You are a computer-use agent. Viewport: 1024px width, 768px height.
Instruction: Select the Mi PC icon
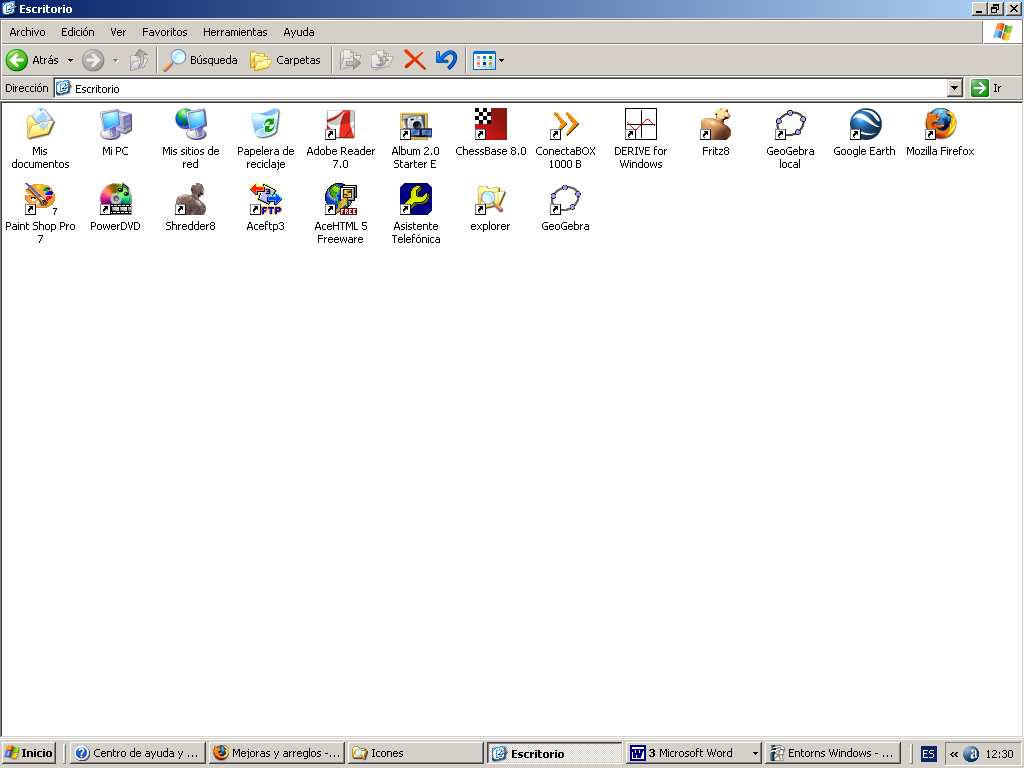[116, 124]
